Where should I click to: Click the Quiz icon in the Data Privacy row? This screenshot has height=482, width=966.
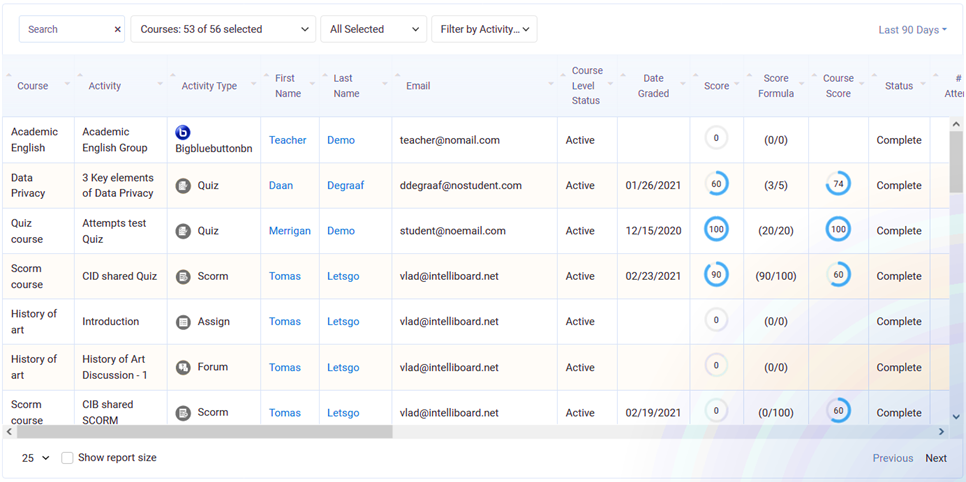[183, 186]
